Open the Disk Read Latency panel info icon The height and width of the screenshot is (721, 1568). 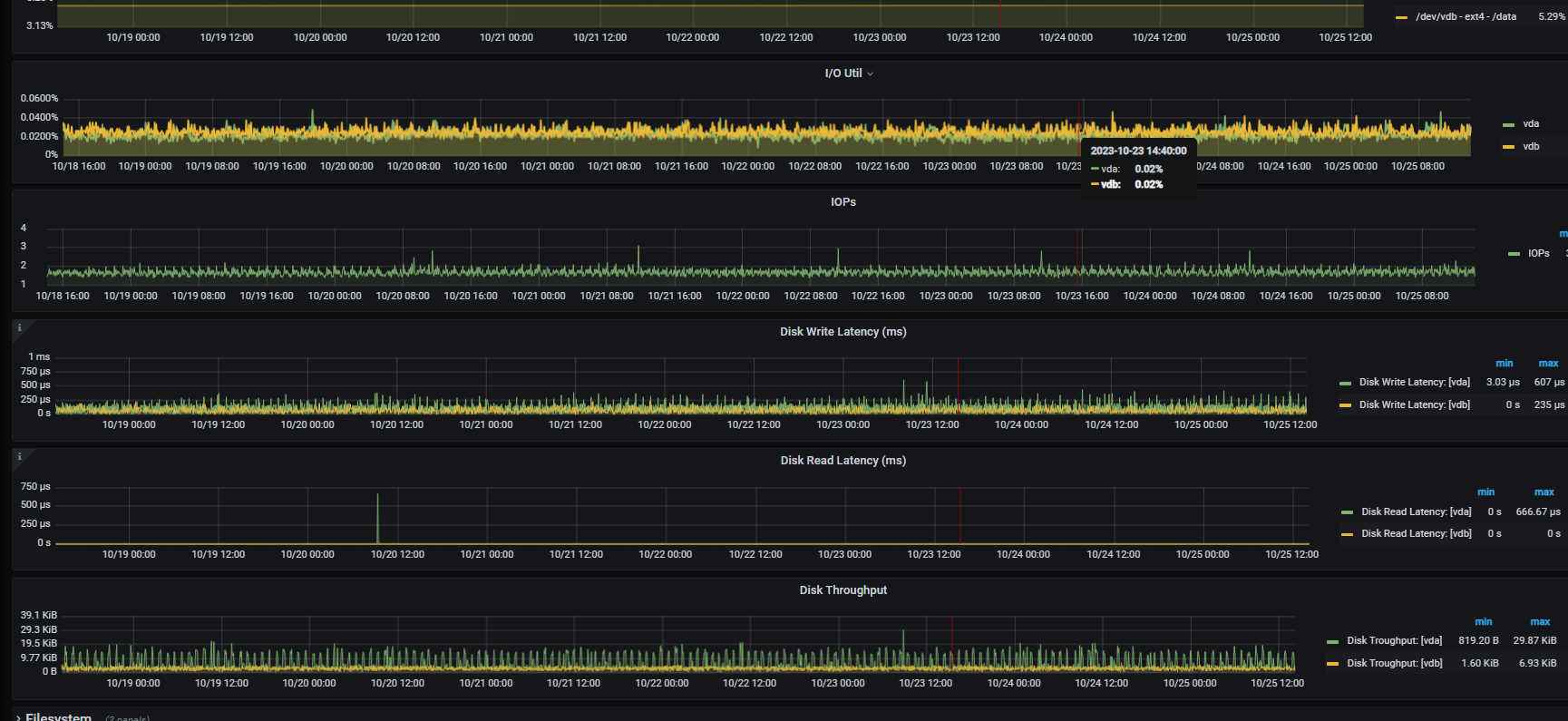[x=20, y=457]
